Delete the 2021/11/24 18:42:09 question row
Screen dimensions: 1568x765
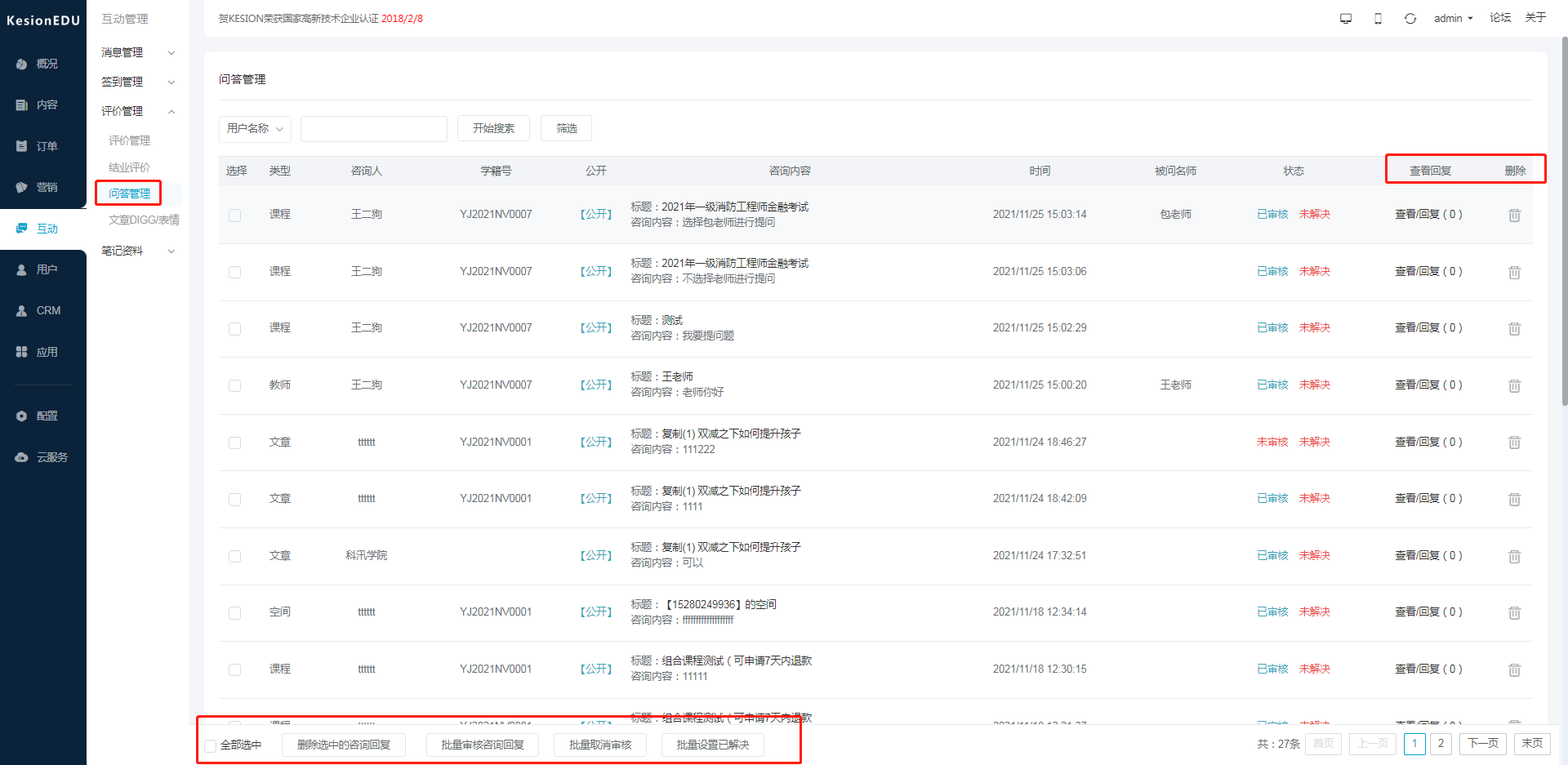[1514, 499]
